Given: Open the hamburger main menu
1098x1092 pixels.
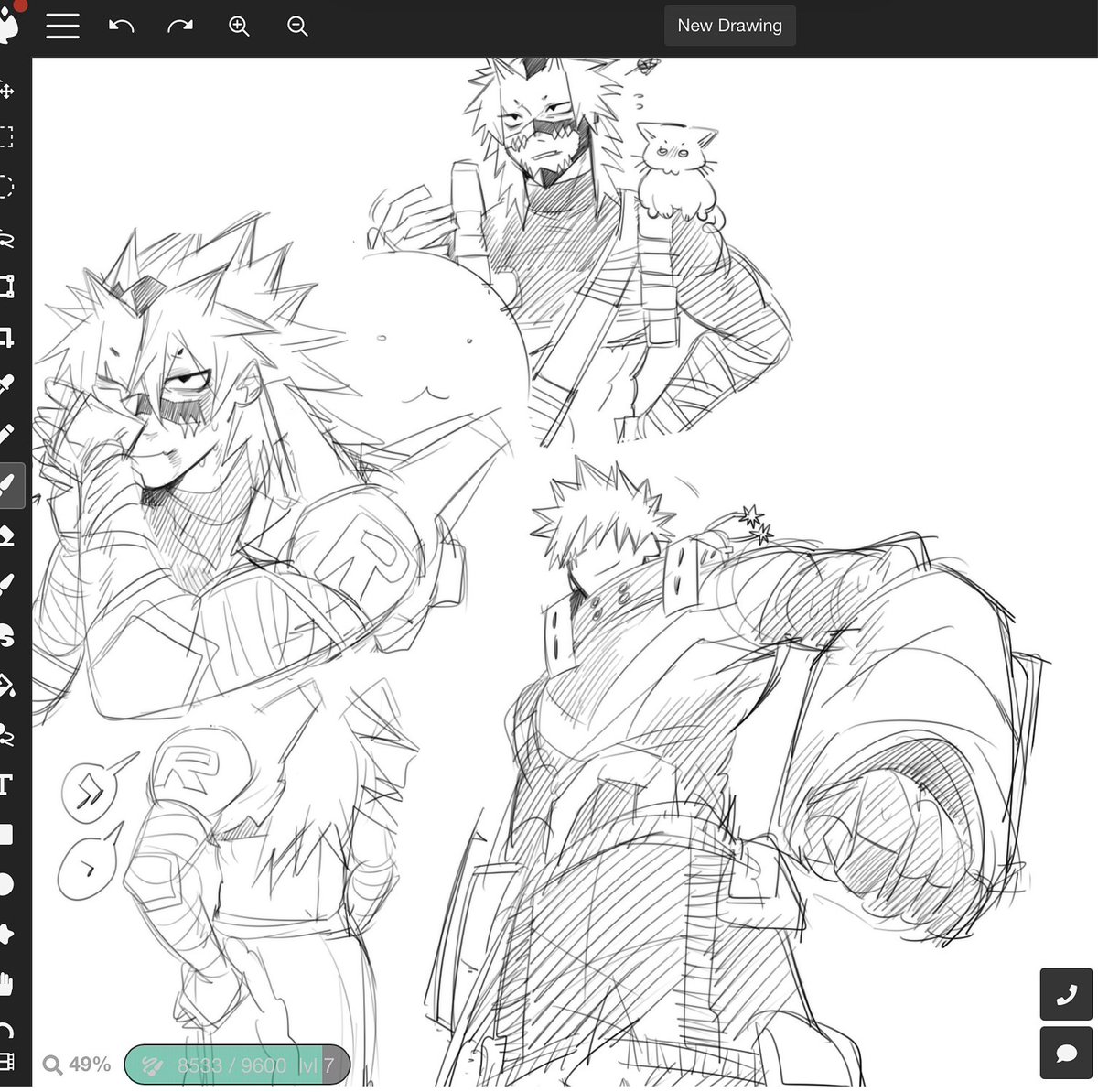Looking at the screenshot, I should 62,26.
